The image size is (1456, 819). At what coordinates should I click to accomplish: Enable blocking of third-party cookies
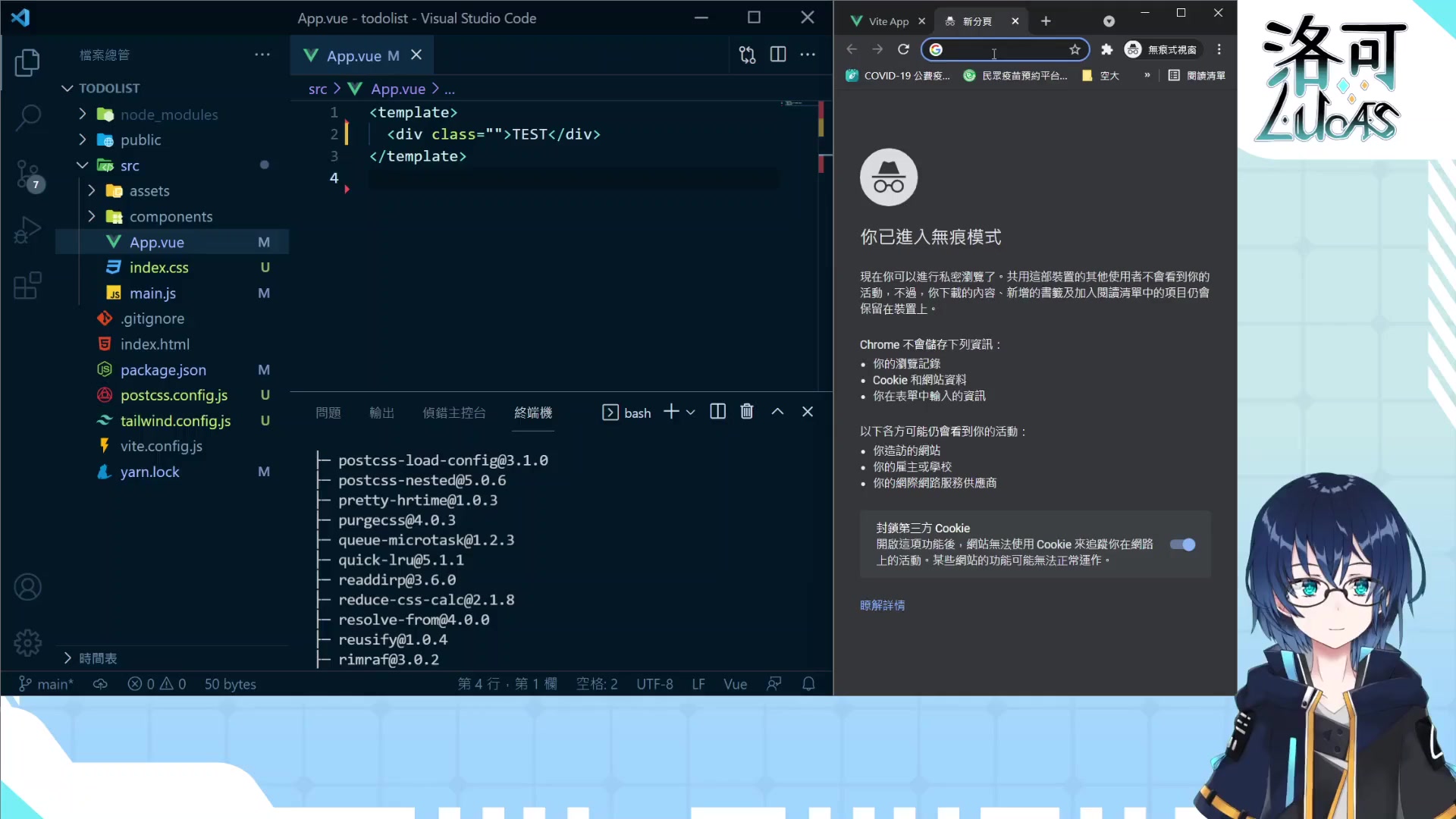tap(1182, 544)
